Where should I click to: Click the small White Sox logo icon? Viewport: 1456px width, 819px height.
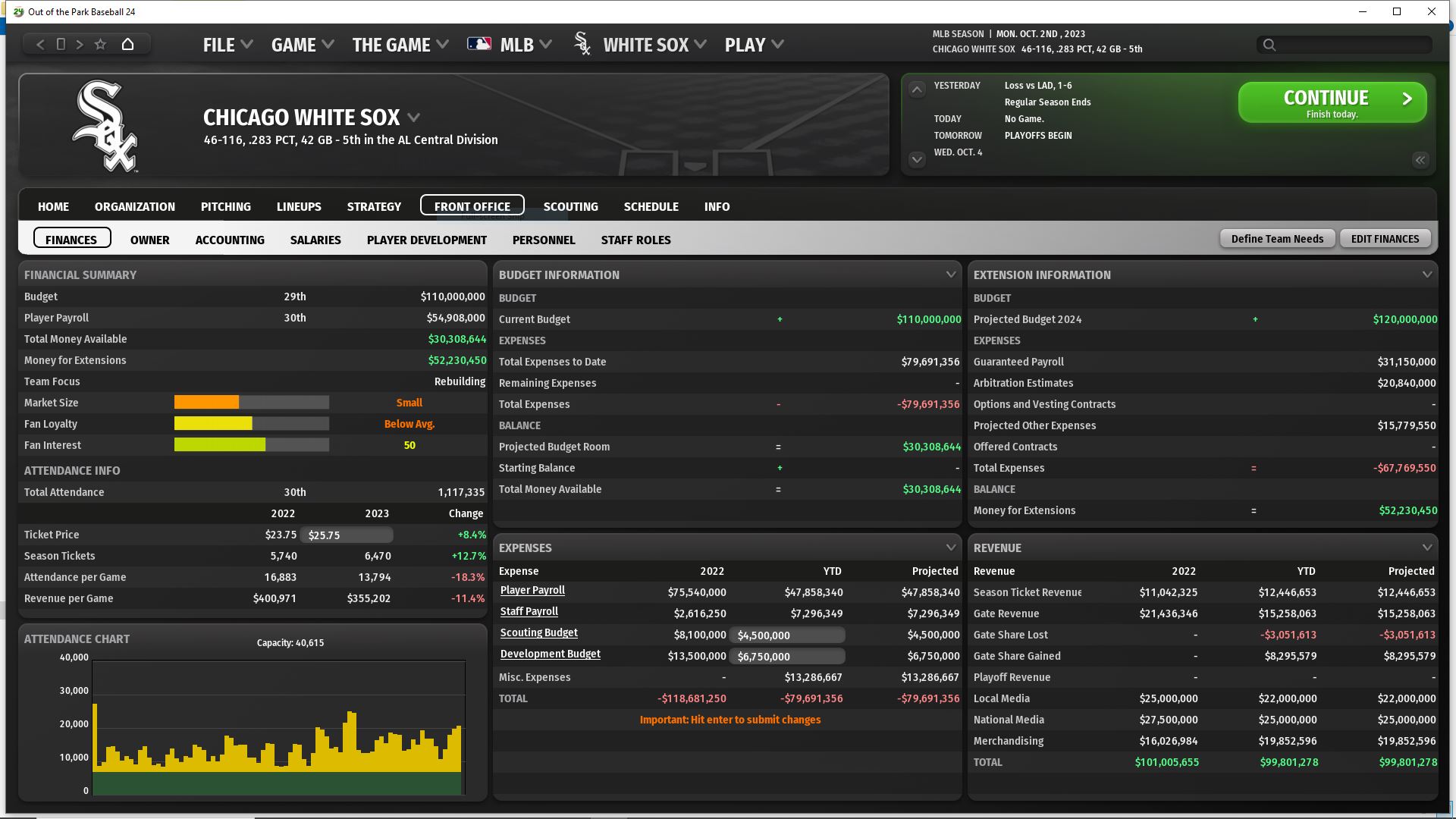click(582, 45)
